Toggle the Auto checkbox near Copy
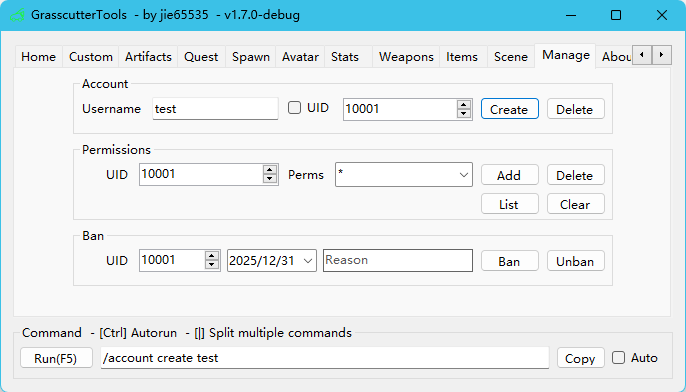 point(618,357)
